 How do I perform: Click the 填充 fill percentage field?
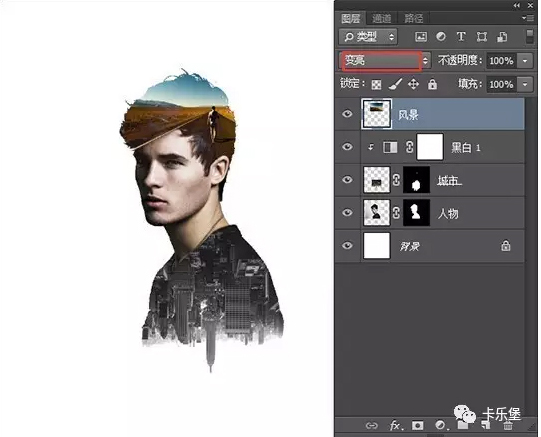tap(501, 85)
